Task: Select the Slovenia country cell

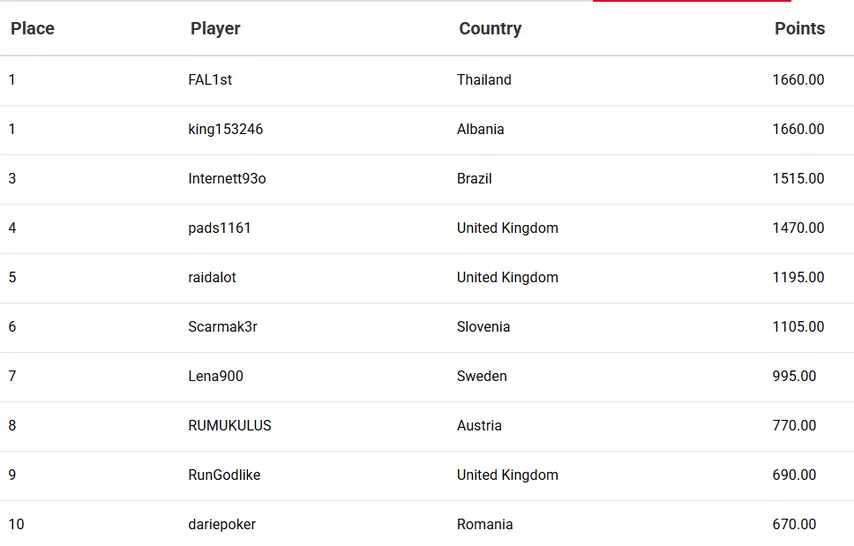Action: [484, 327]
